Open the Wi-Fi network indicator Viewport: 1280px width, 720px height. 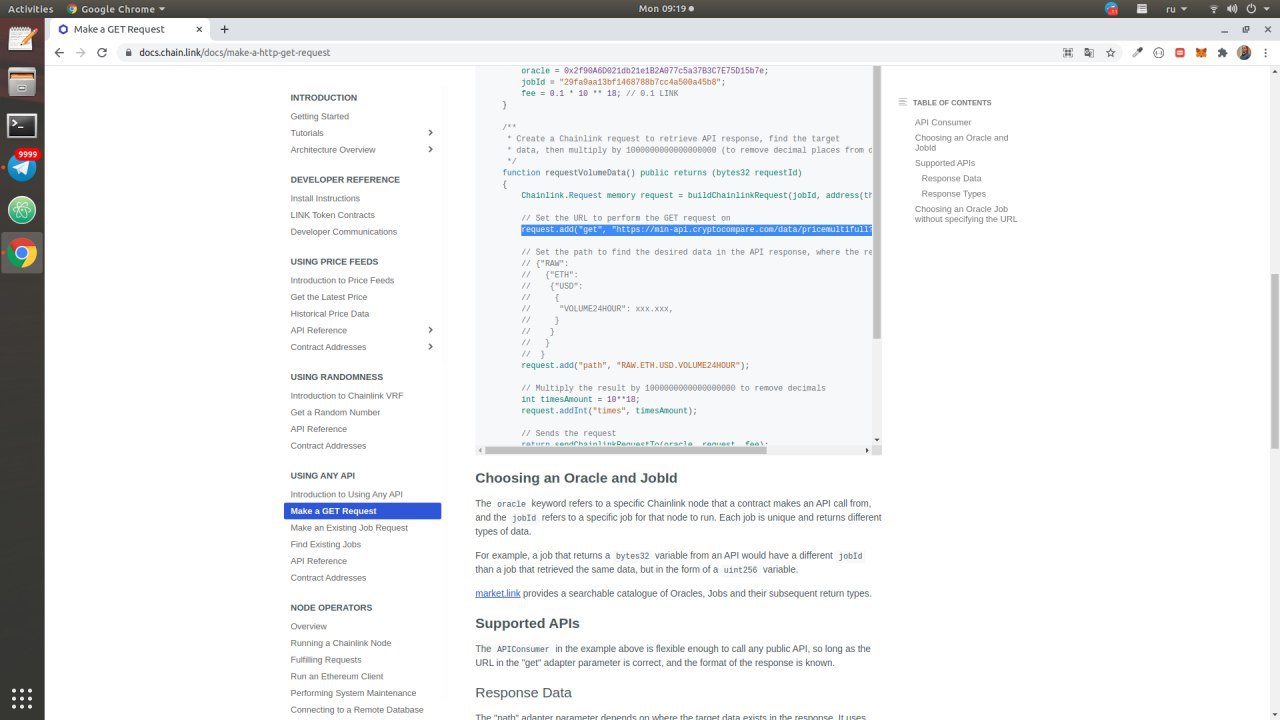pos(1215,9)
